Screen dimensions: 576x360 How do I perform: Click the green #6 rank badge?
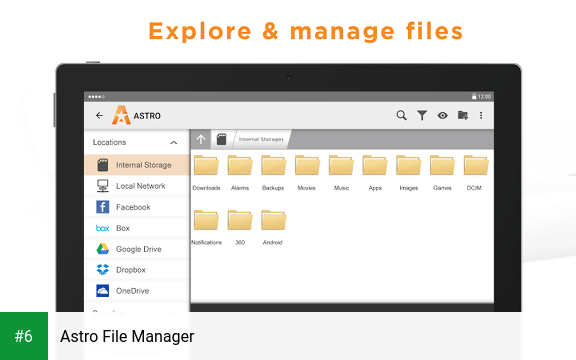coord(24,336)
